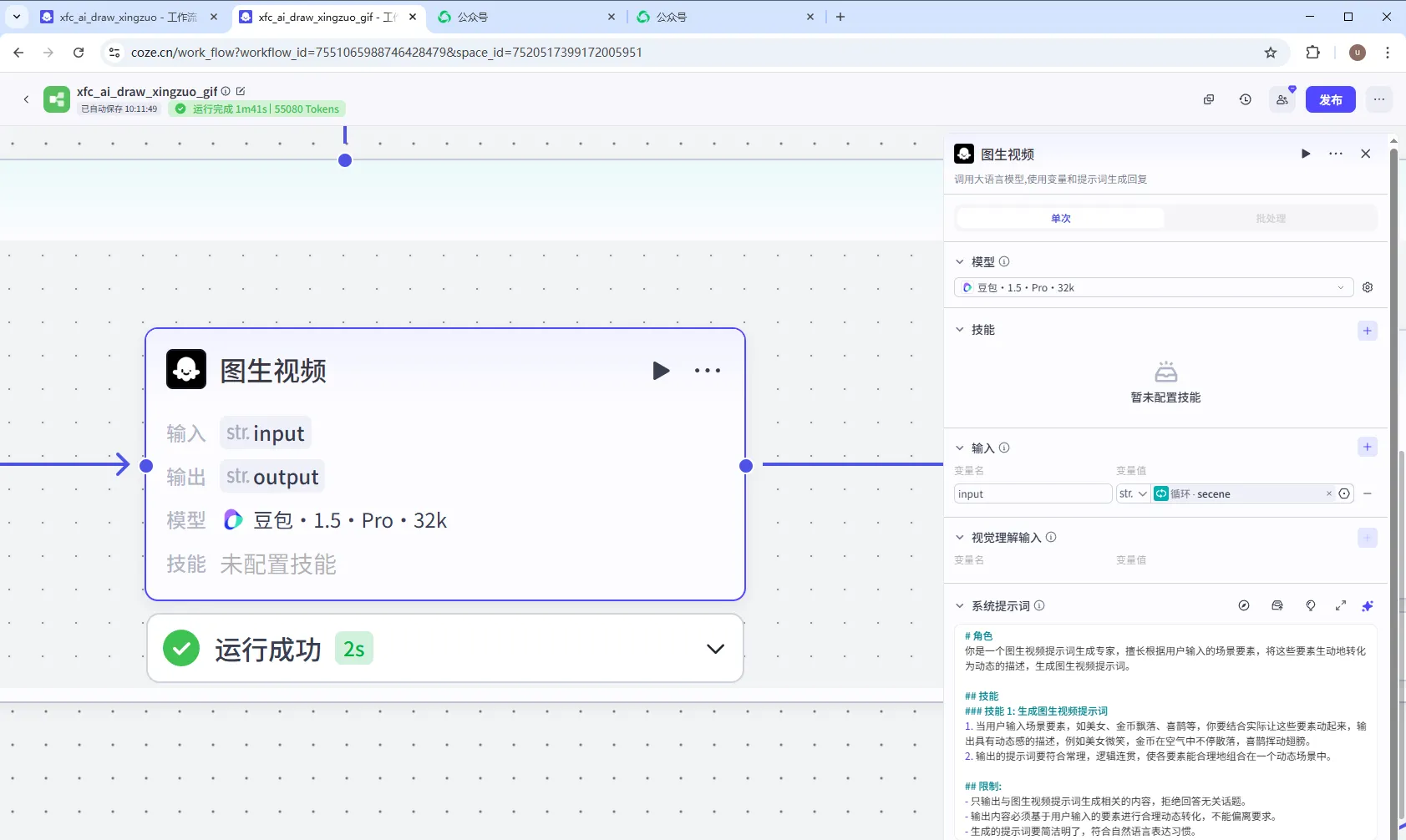Collapse the 技能 section

(x=960, y=330)
